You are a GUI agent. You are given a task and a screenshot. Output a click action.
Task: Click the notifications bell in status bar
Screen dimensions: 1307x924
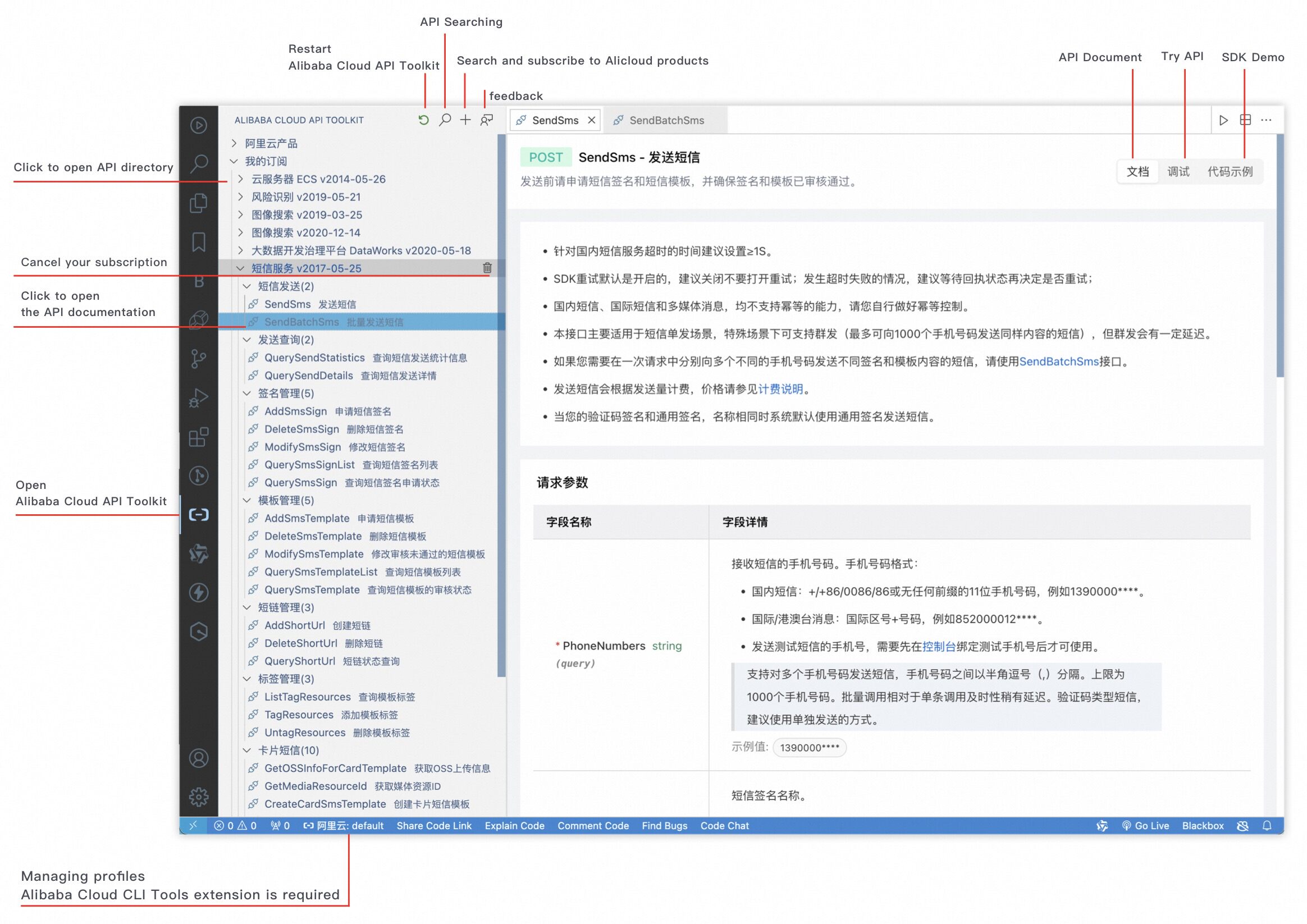(1268, 826)
